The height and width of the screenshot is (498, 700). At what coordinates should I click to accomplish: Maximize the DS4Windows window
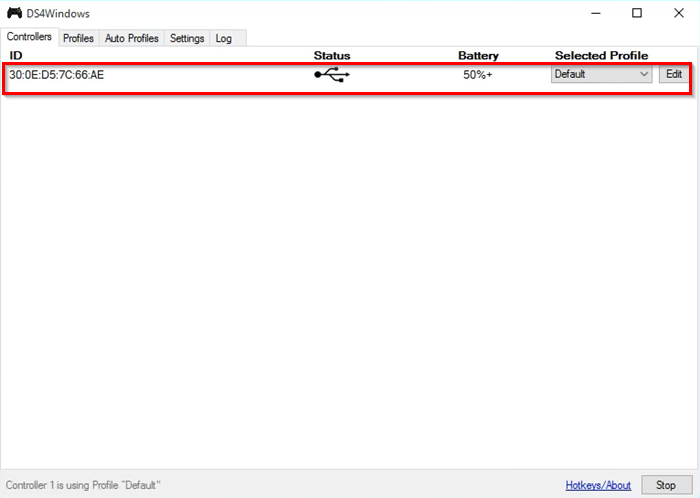pyautogui.click(x=637, y=13)
